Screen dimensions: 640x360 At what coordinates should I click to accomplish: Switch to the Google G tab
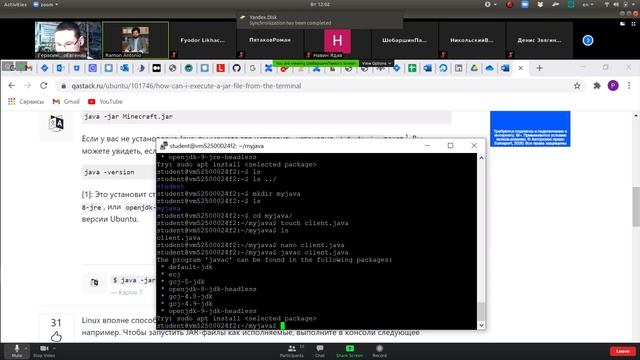(253, 68)
